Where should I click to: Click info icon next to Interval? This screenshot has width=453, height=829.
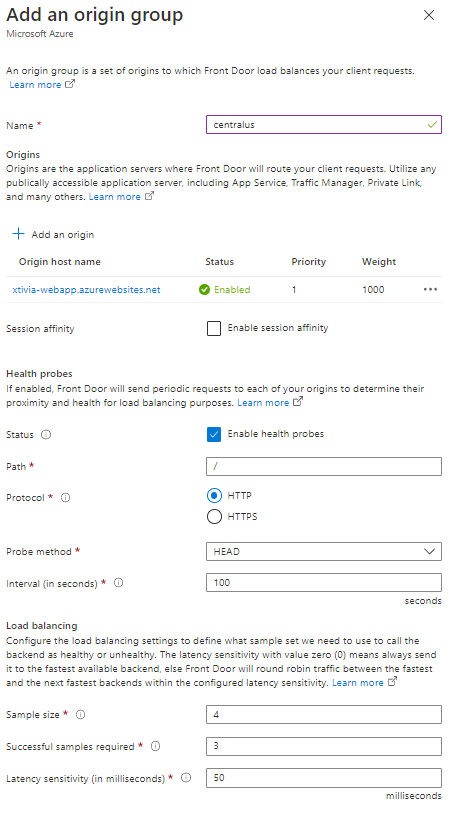tap(118, 583)
